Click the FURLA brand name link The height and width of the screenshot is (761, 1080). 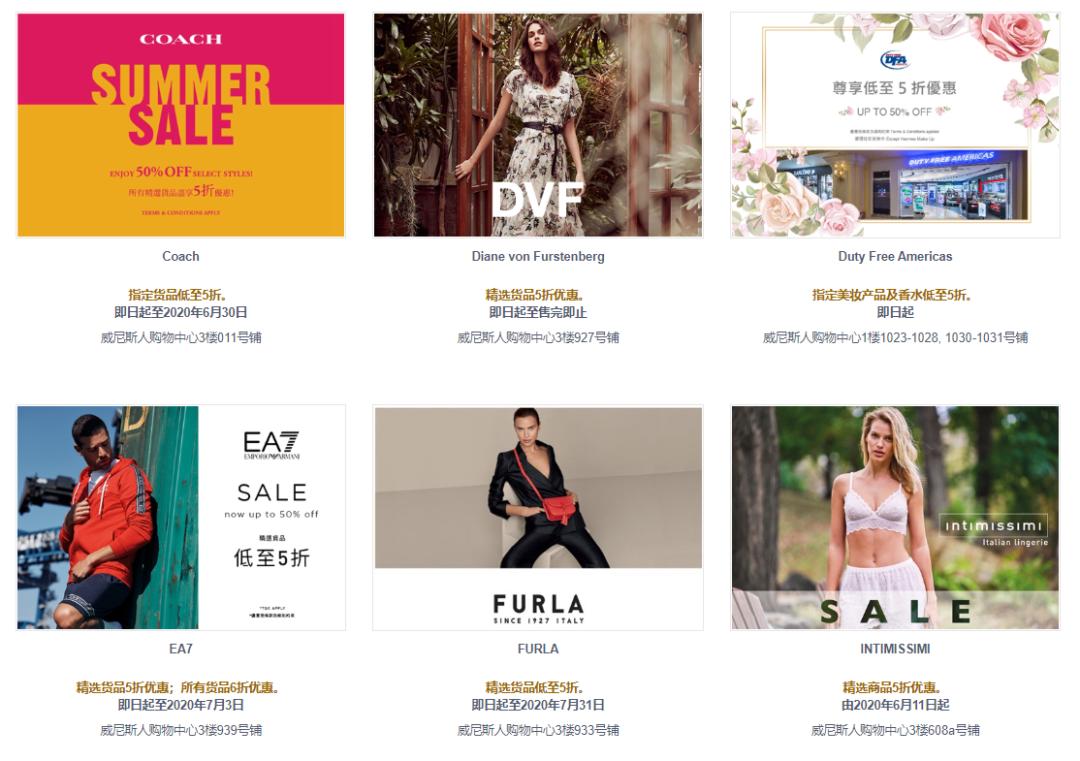tap(538, 649)
